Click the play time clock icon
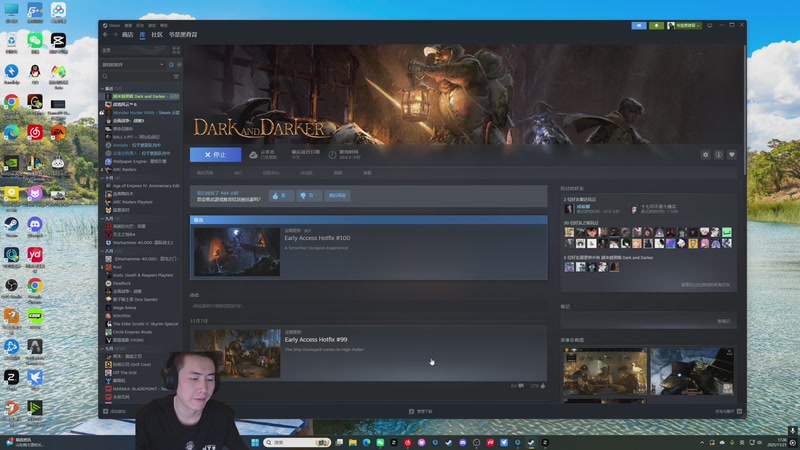Image resolution: width=800 pixels, height=450 pixels. [x=332, y=155]
